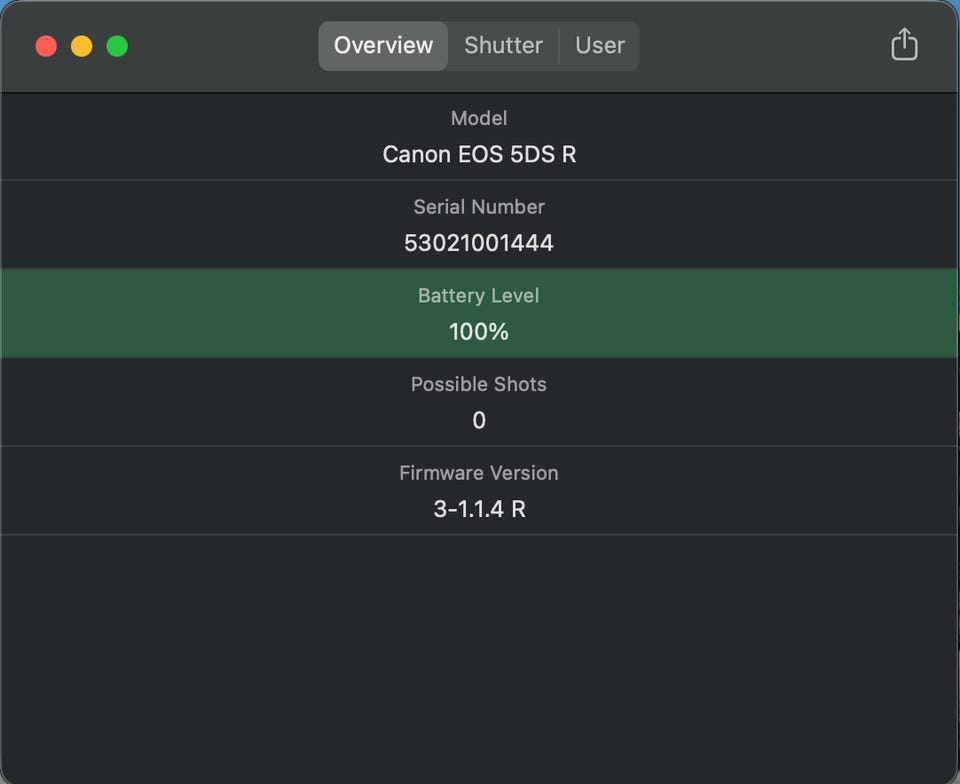Image resolution: width=960 pixels, height=784 pixels.
Task: Click the green fullscreen button
Action: point(117,46)
